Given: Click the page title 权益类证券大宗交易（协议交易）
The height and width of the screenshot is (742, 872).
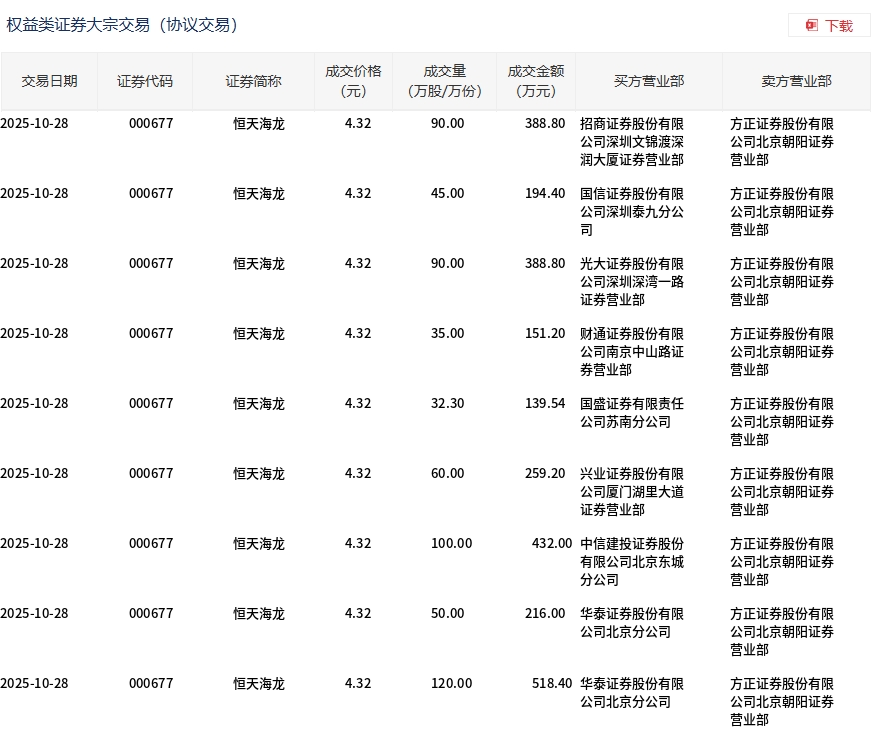Looking at the screenshot, I should click(122, 25).
